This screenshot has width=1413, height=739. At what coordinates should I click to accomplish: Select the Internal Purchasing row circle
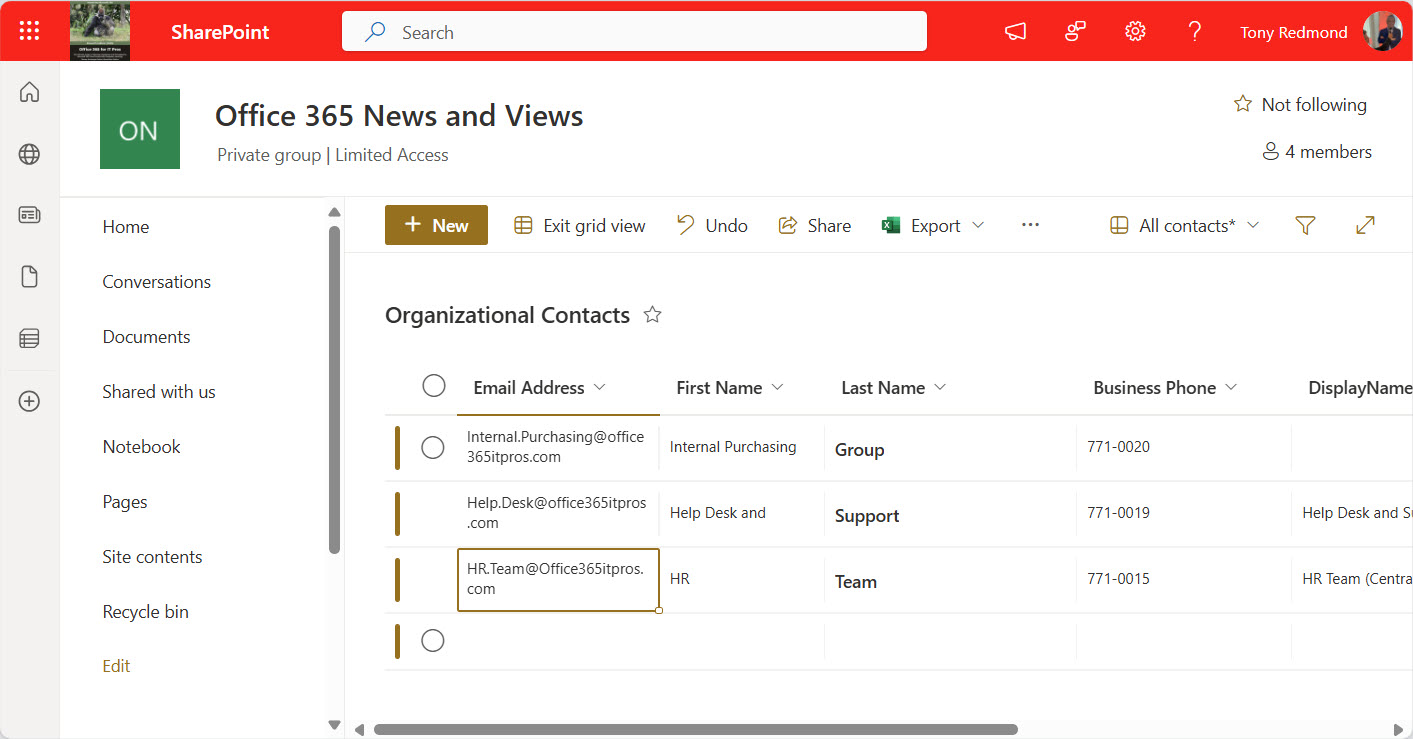(433, 447)
